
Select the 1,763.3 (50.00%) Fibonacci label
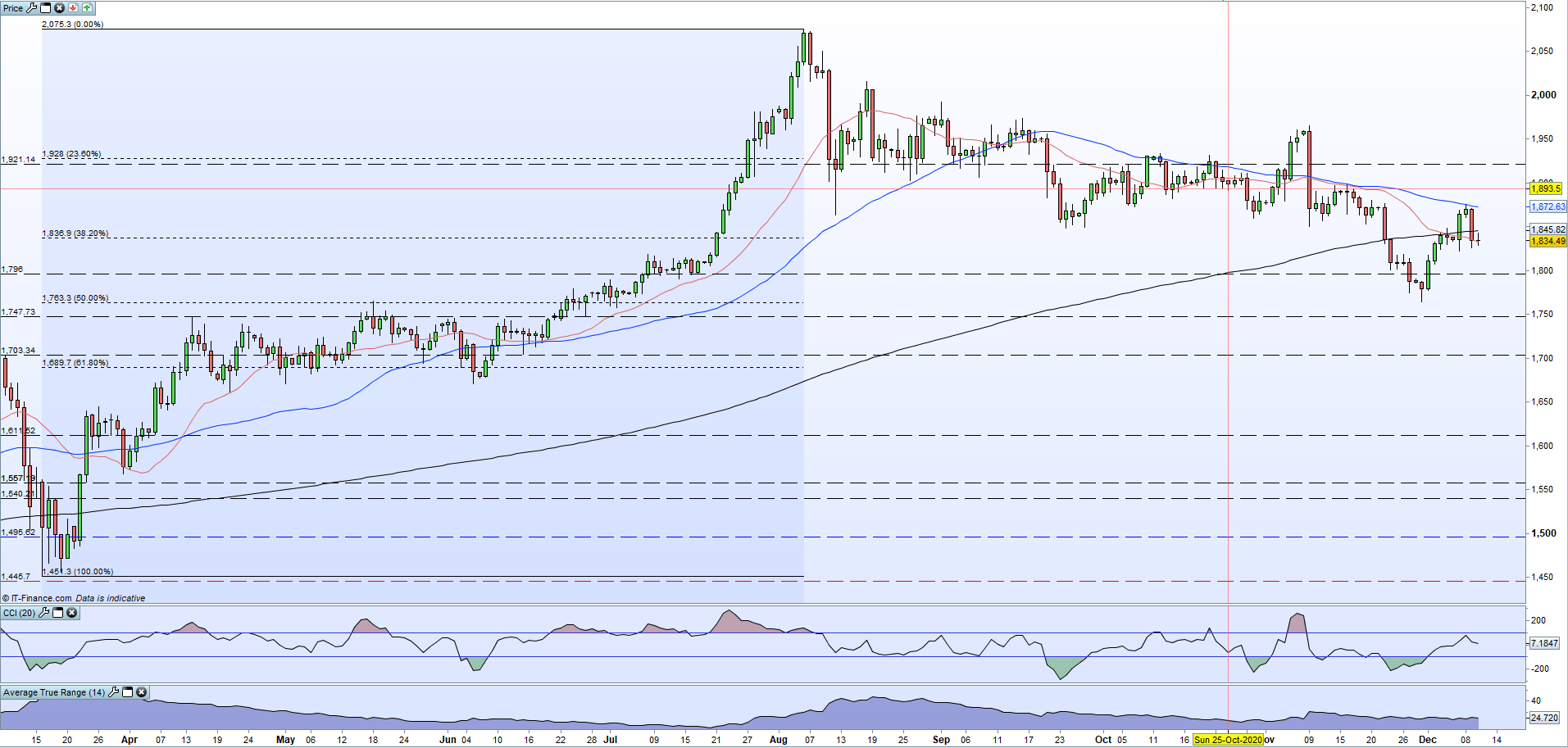pyautogui.click(x=75, y=298)
